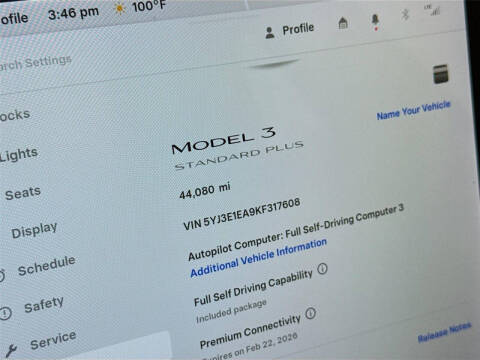This screenshot has height=360, width=480.
Task: Tap the 100°F temperature reading
Action: [149, 6]
